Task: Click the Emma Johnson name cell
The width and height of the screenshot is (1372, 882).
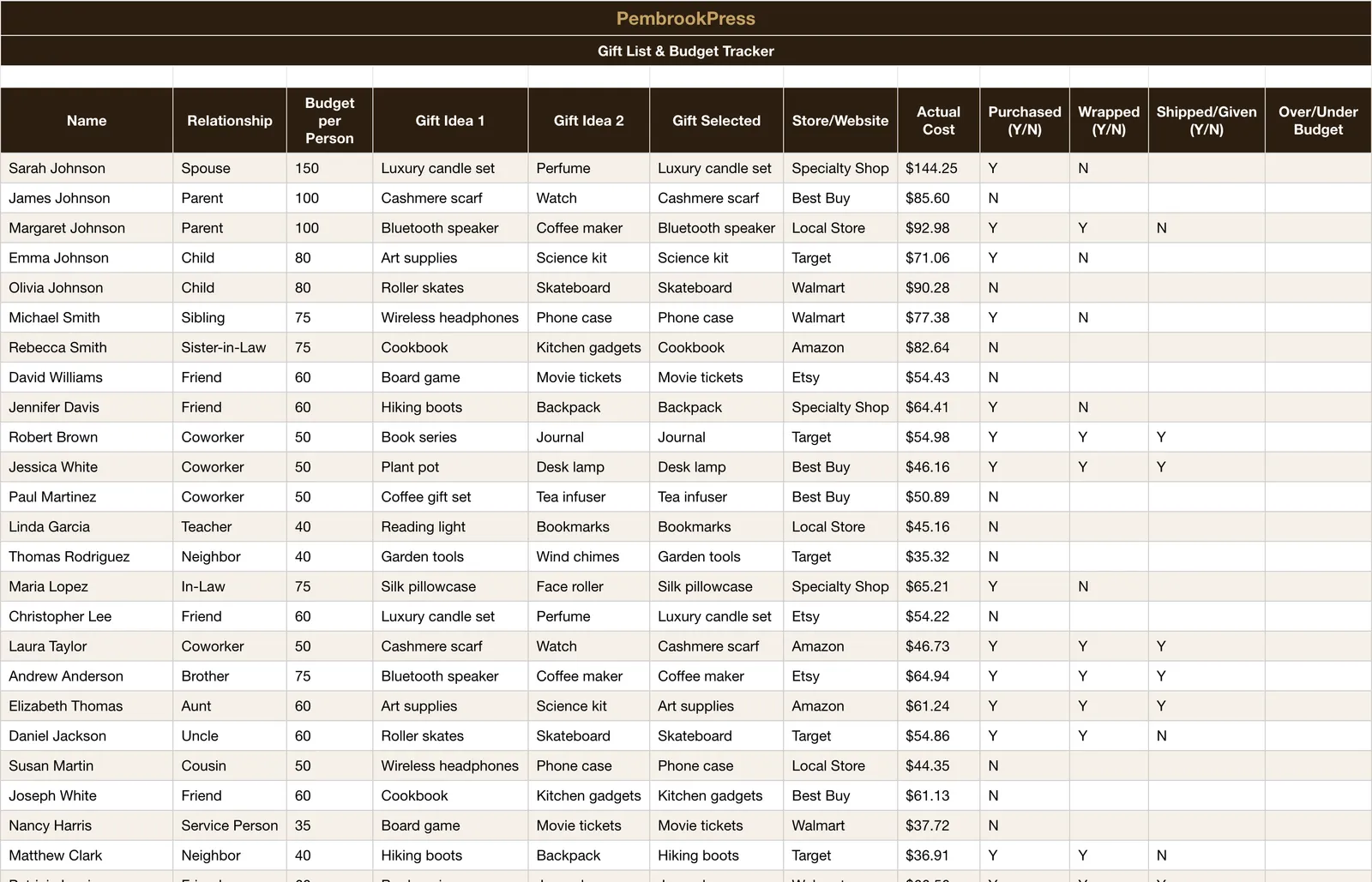Action: click(87, 258)
